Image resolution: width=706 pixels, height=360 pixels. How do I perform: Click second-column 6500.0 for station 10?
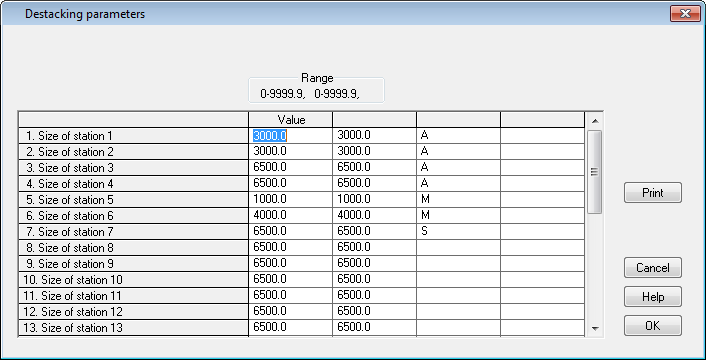375,279
